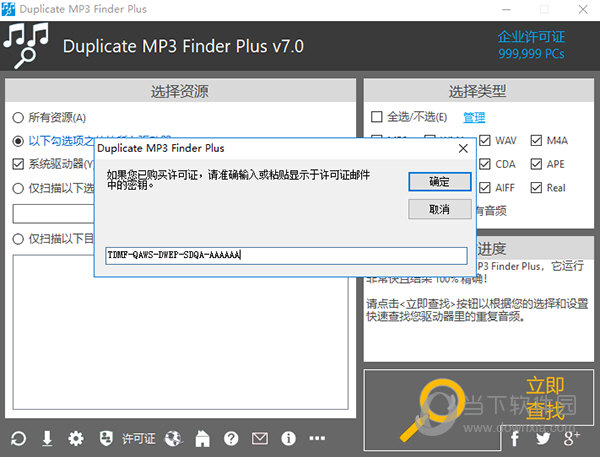This screenshot has height=457, width=600.
Task: Click the email envelope icon
Action: click(x=260, y=439)
